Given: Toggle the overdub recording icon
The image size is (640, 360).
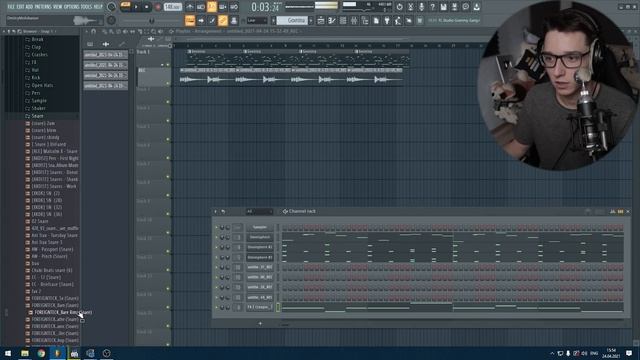Looking at the screenshot, I should [x=223, y=7].
